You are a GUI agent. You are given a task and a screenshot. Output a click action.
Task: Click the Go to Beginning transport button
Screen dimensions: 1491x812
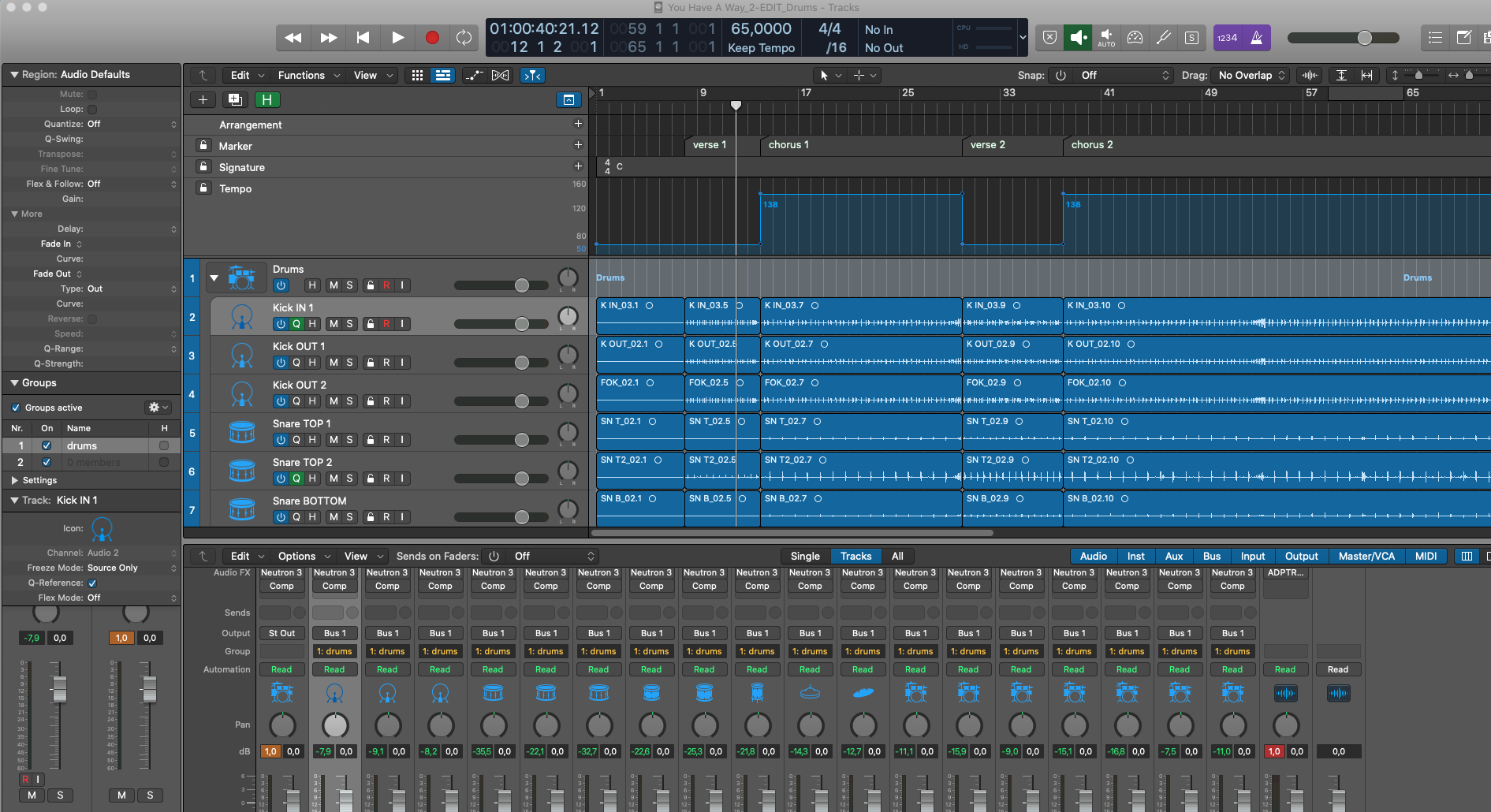point(363,37)
